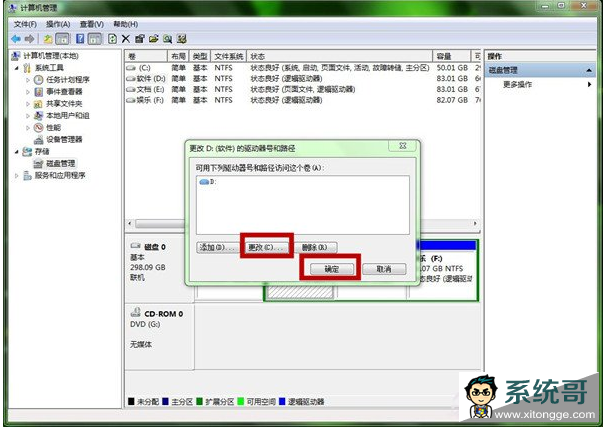
Task: Open the 操作(A) menu
Action: pos(58,24)
